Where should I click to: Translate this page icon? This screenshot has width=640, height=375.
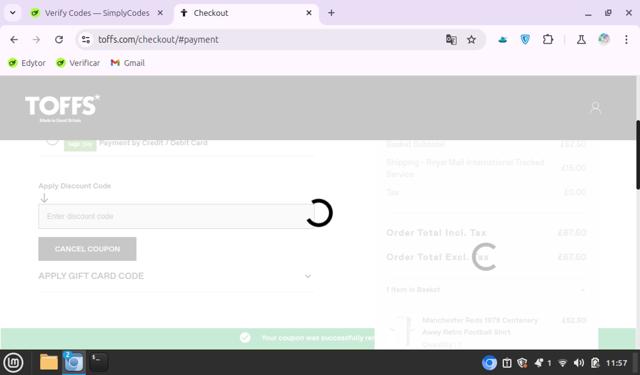click(x=451, y=40)
